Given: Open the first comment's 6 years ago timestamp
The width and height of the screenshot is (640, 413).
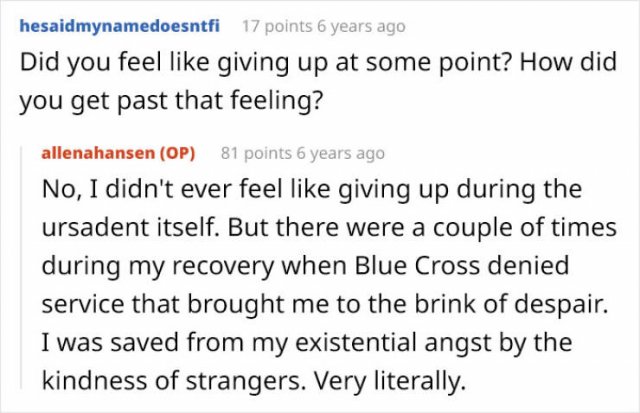Looking at the screenshot, I should pyautogui.click(x=361, y=27).
